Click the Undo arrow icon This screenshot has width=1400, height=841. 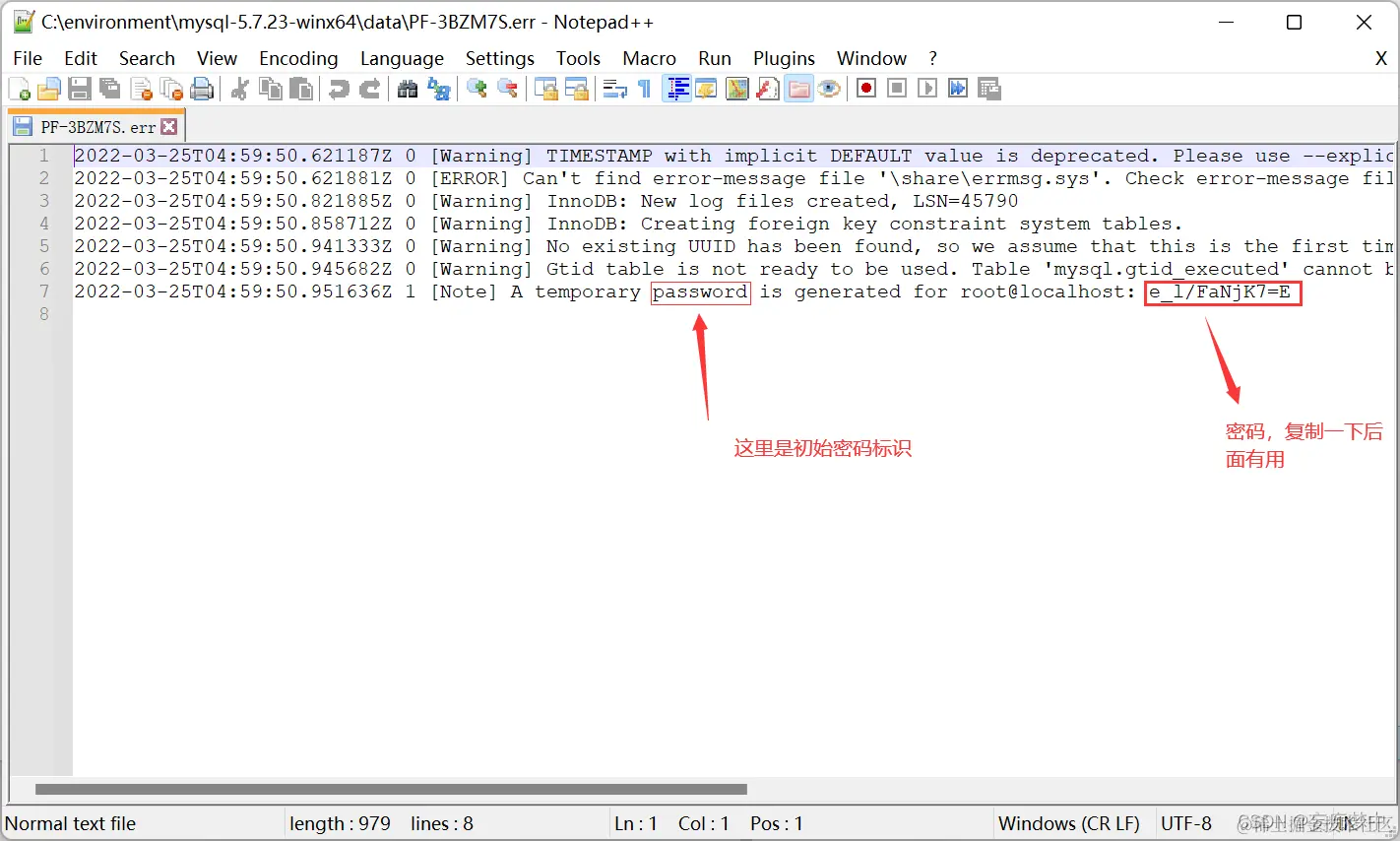click(339, 90)
